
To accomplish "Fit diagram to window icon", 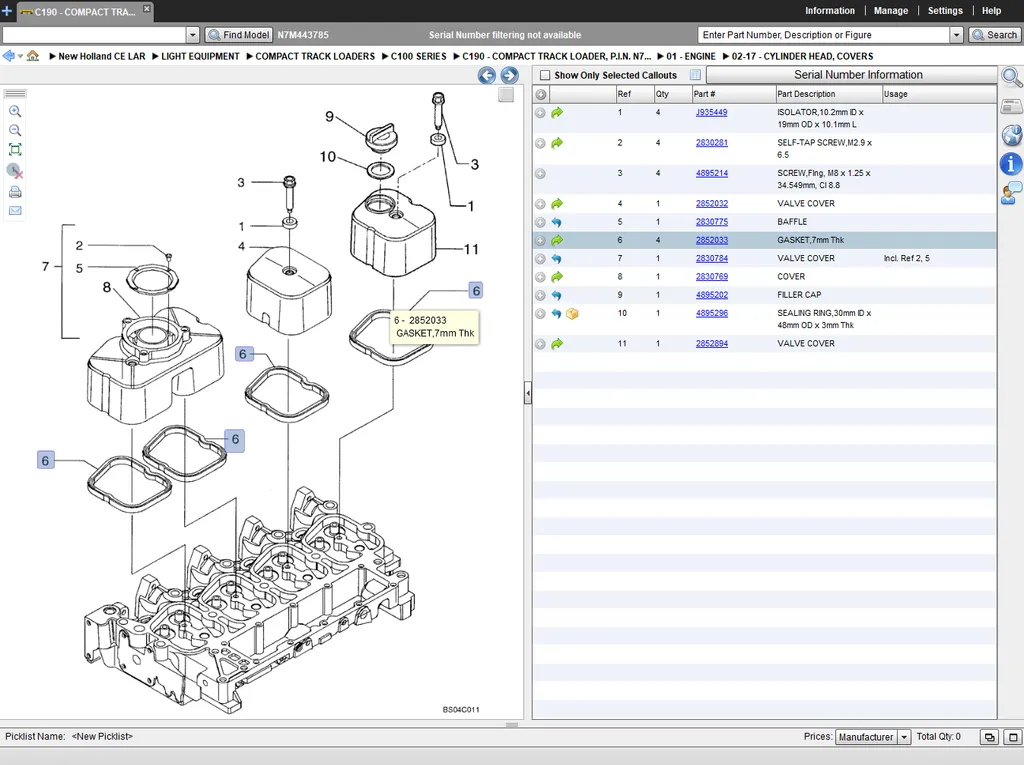I will click(x=15, y=150).
